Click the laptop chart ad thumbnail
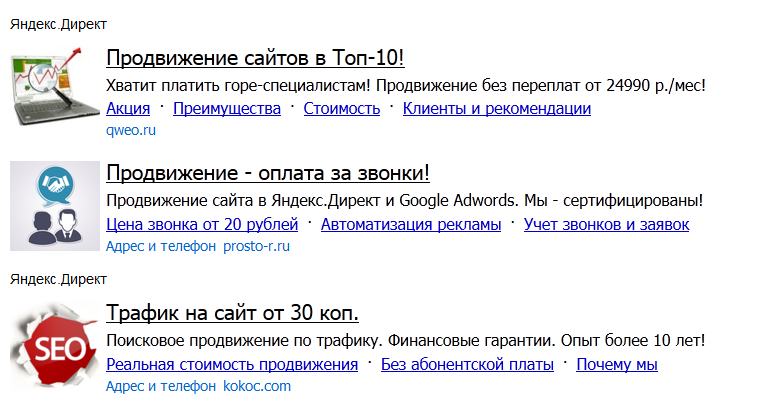Image resolution: width=769 pixels, height=410 pixels. pyautogui.click(x=47, y=86)
